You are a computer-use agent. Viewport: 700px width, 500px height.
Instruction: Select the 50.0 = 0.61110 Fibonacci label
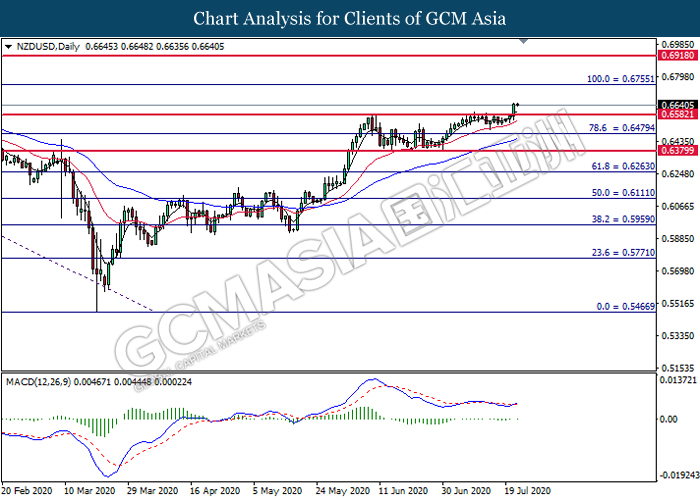pyautogui.click(x=619, y=191)
